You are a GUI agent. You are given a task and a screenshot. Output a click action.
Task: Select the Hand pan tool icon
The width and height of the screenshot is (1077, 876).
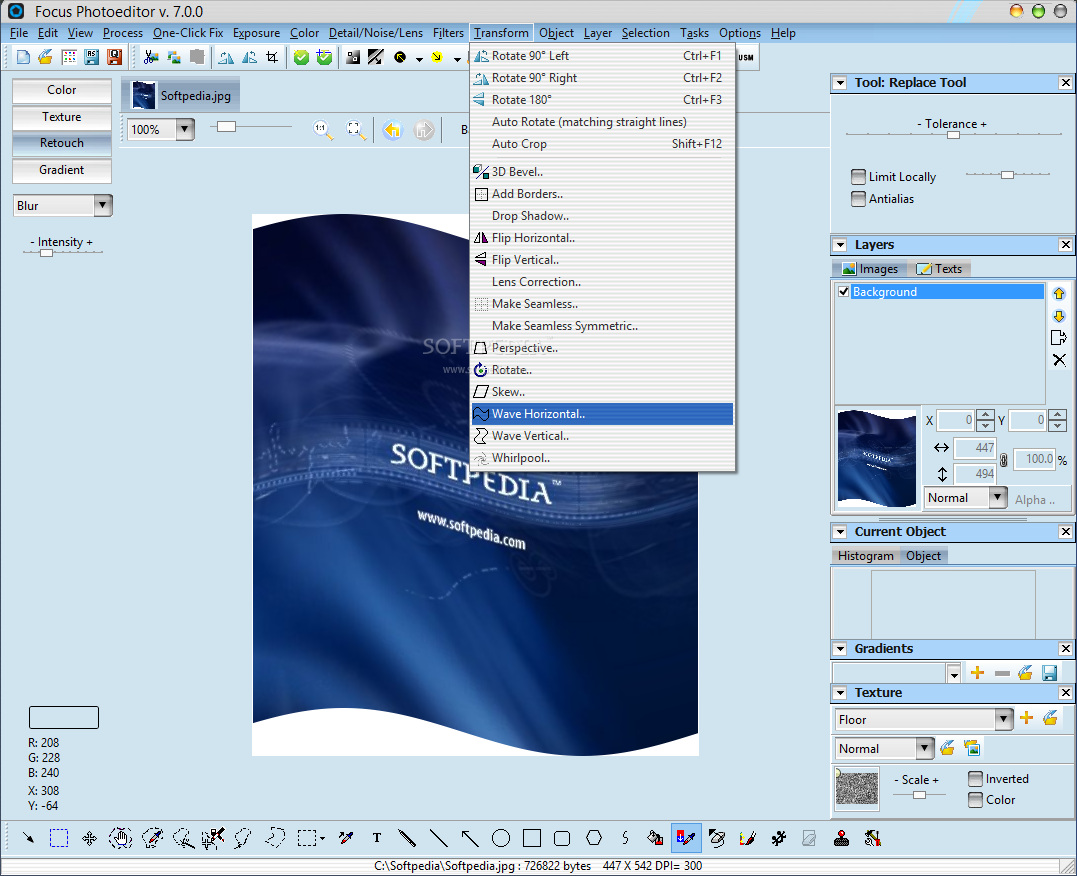(x=121, y=838)
